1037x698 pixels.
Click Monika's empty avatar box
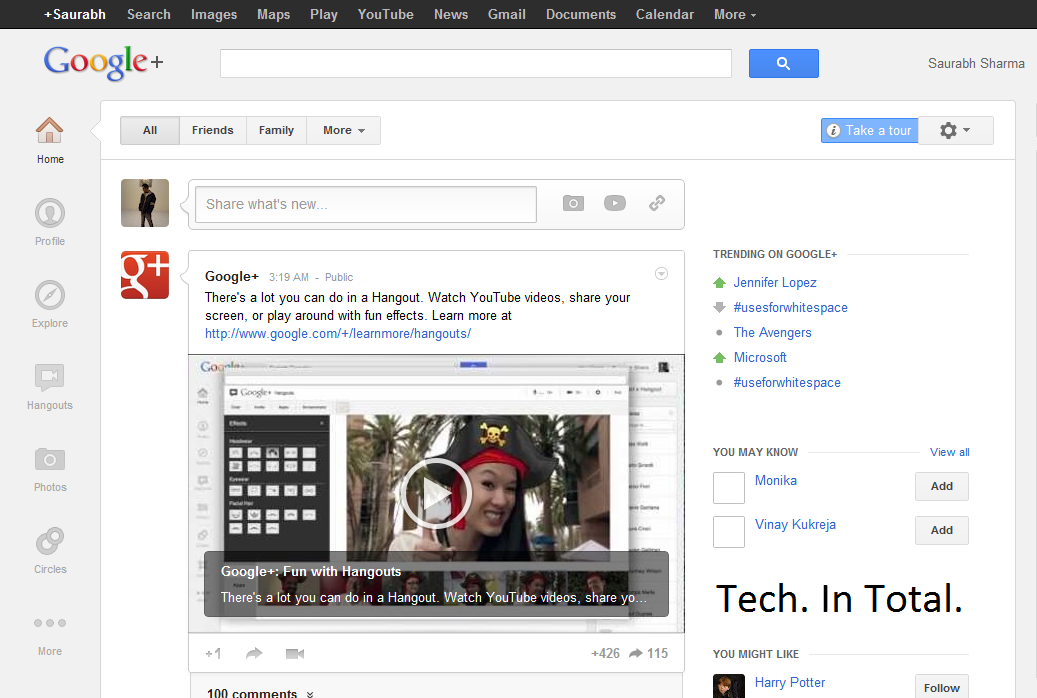(729, 488)
